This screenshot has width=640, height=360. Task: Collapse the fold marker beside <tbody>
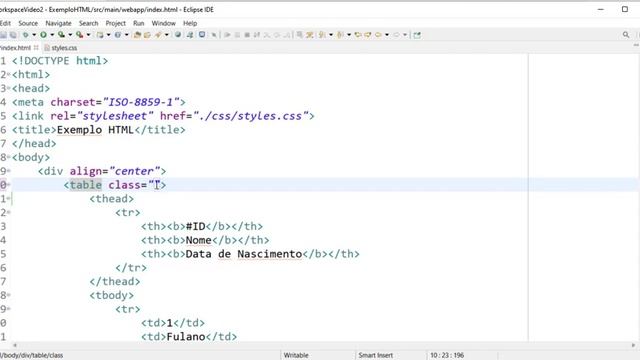tap(9, 296)
